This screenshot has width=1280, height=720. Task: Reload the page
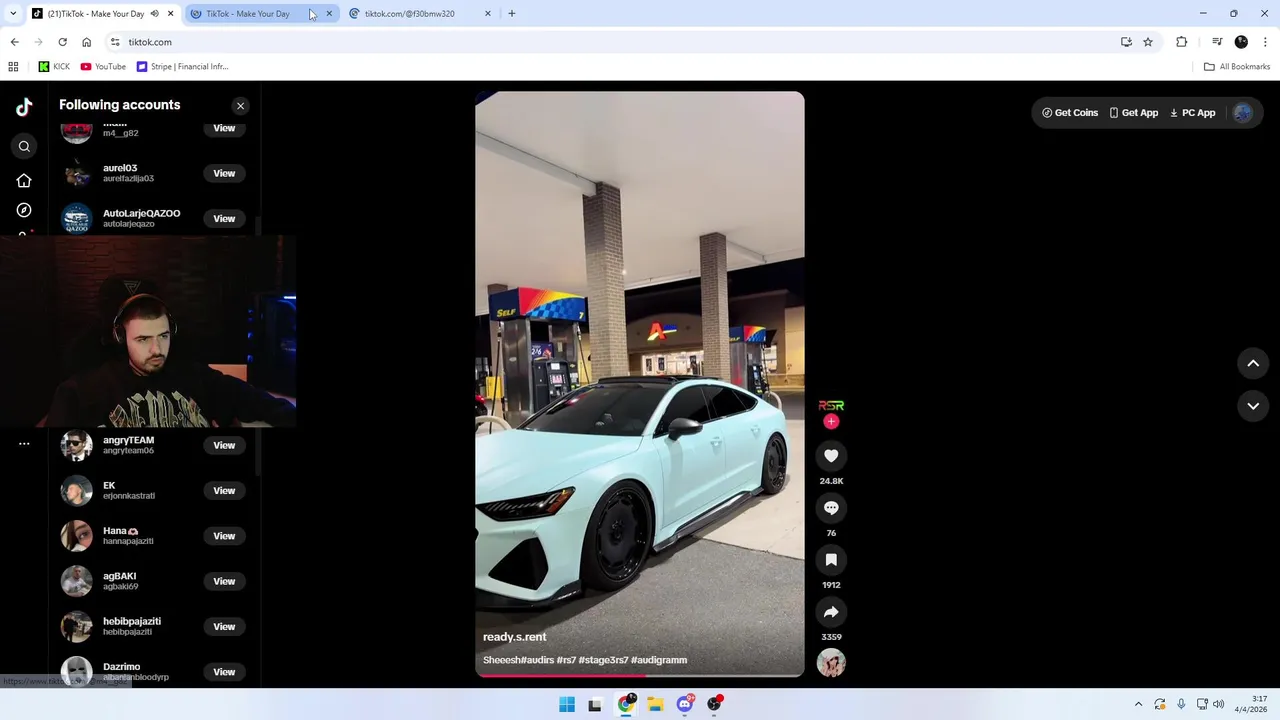[62, 42]
